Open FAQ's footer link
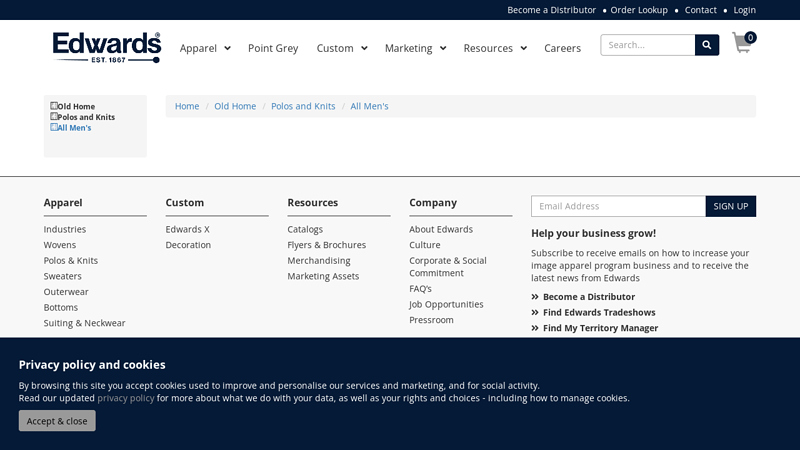The width and height of the screenshot is (800, 450). (x=420, y=289)
